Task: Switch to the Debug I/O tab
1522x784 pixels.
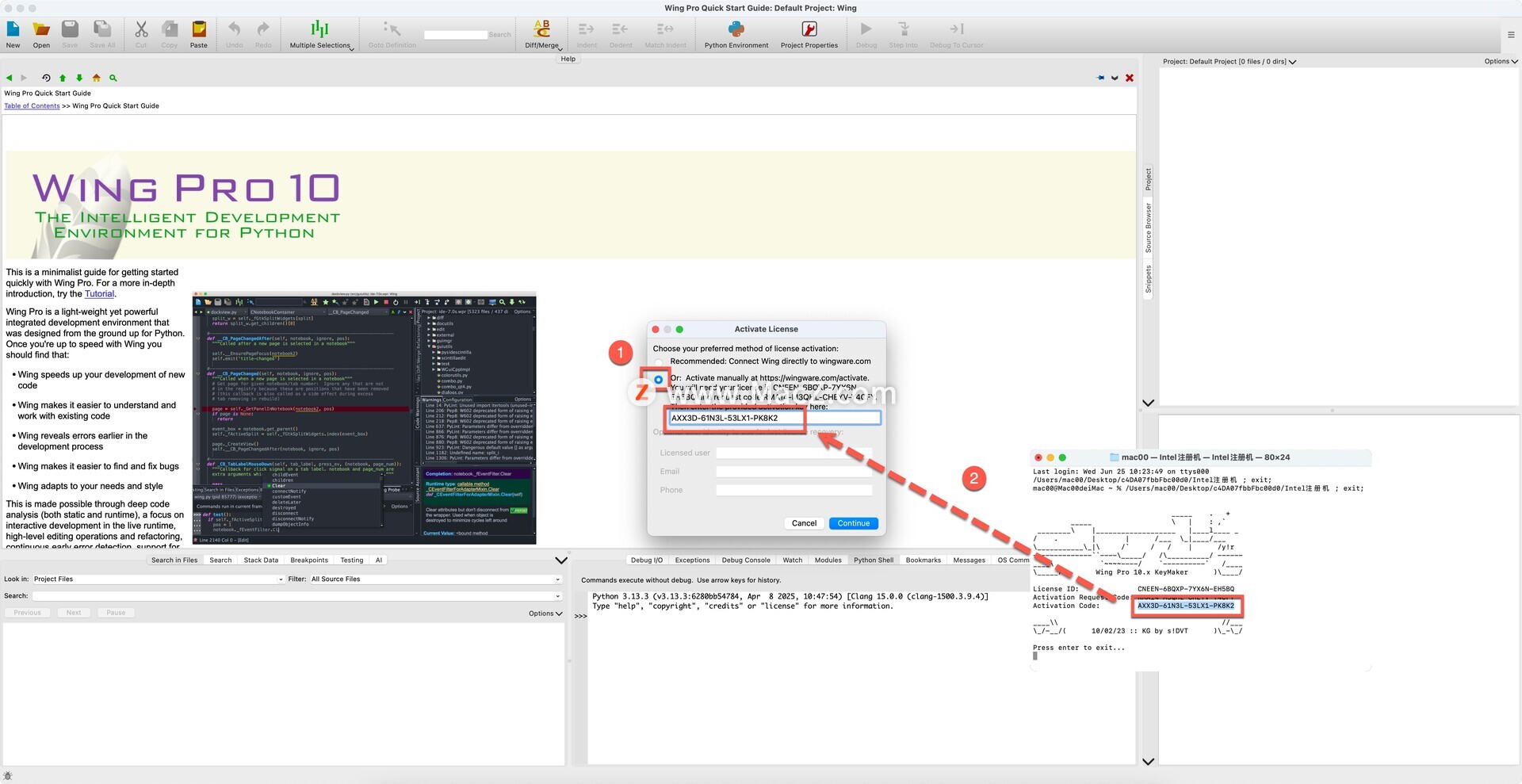Action: point(647,560)
